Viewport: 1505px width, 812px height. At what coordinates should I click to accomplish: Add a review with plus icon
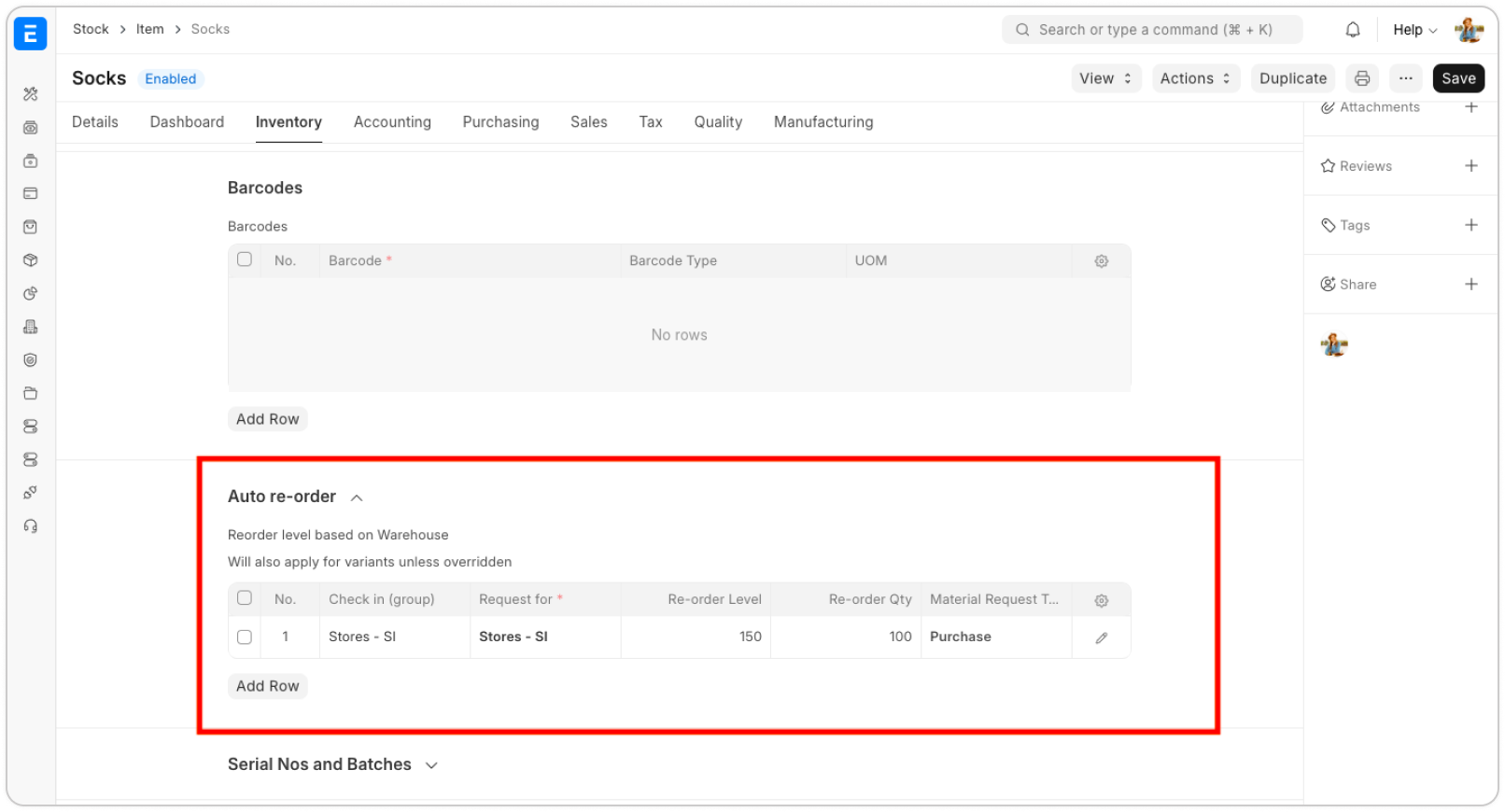coord(1471,166)
